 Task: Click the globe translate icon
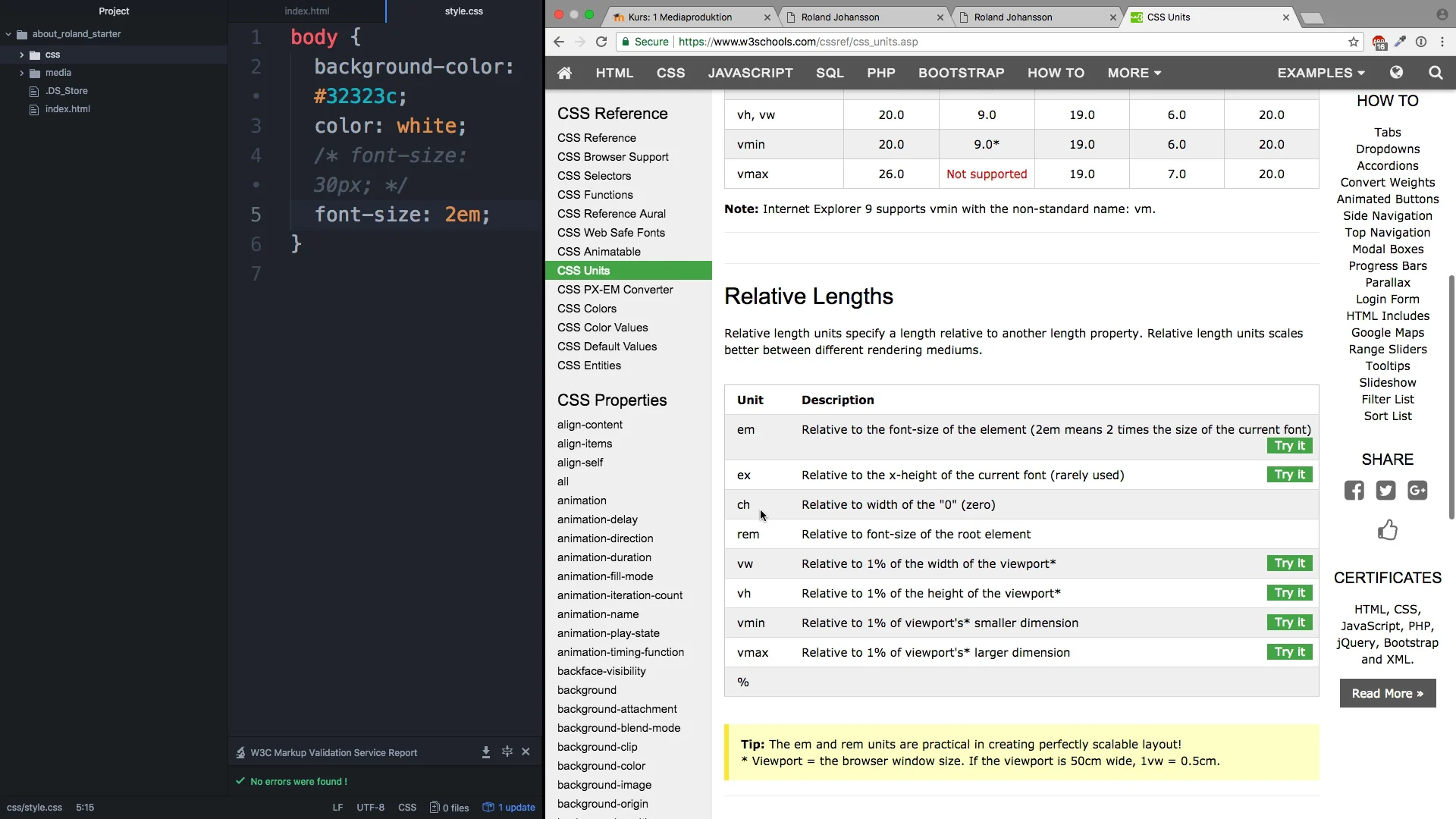point(1396,73)
